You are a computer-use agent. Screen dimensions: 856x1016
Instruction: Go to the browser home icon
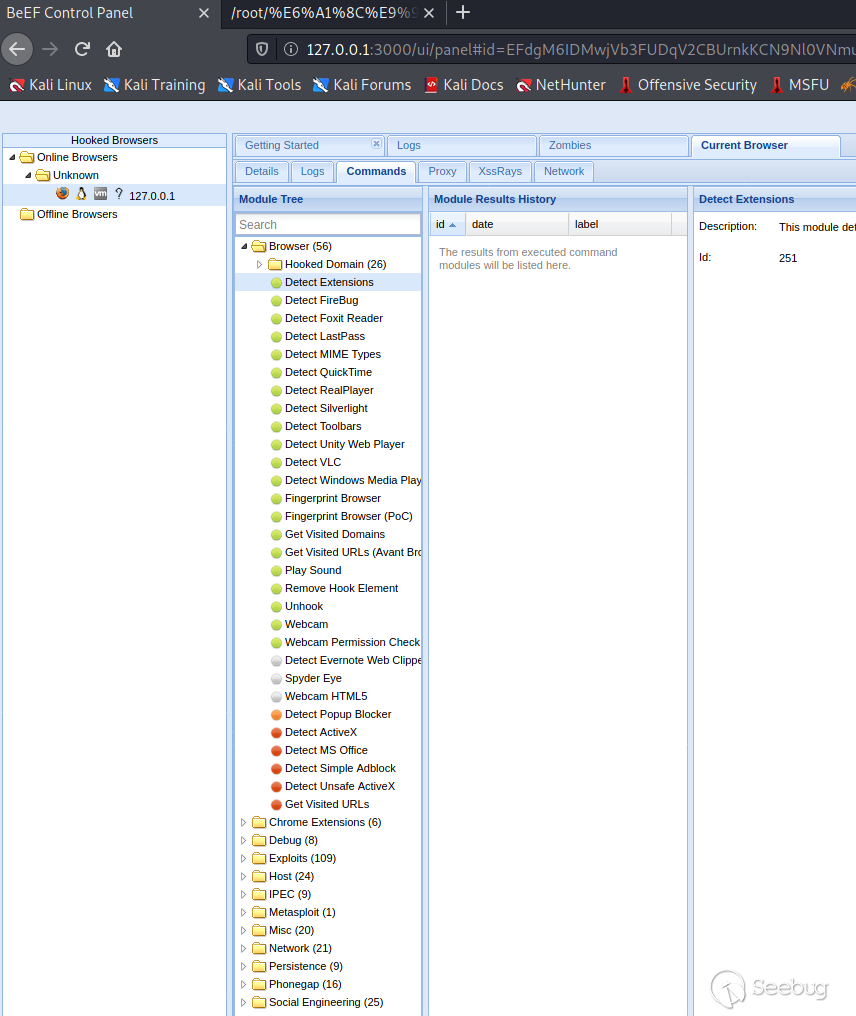114,49
